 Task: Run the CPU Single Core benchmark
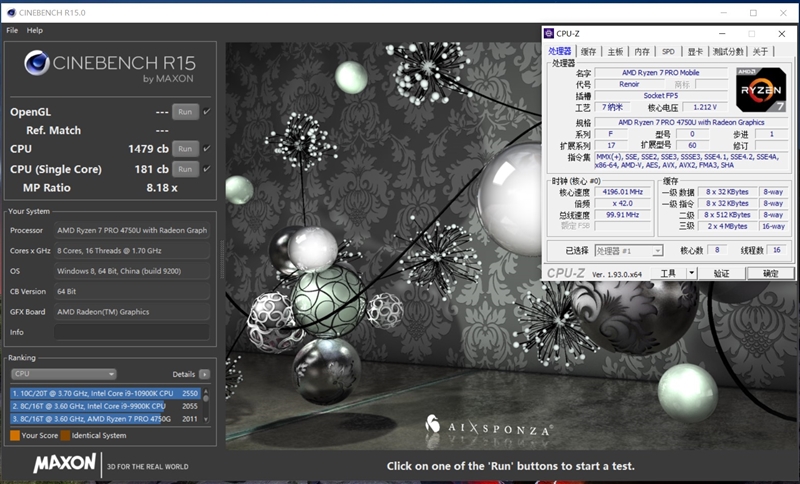click(185, 169)
